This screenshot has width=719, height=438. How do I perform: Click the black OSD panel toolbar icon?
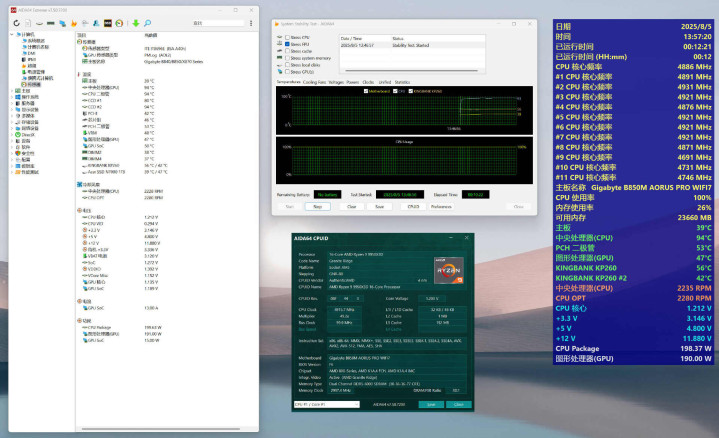point(108,23)
